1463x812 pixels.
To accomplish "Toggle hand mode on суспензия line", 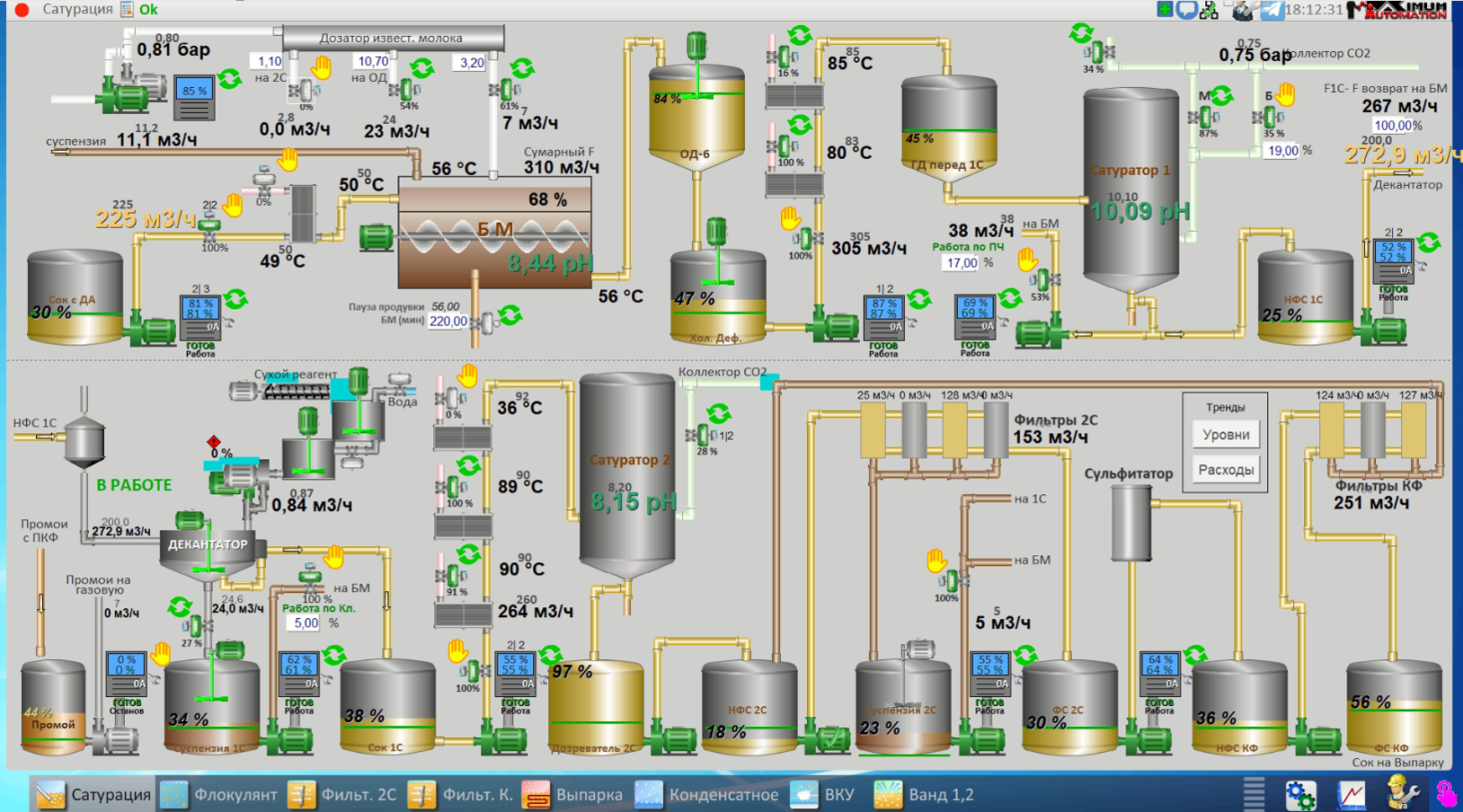I will pos(288,160).
